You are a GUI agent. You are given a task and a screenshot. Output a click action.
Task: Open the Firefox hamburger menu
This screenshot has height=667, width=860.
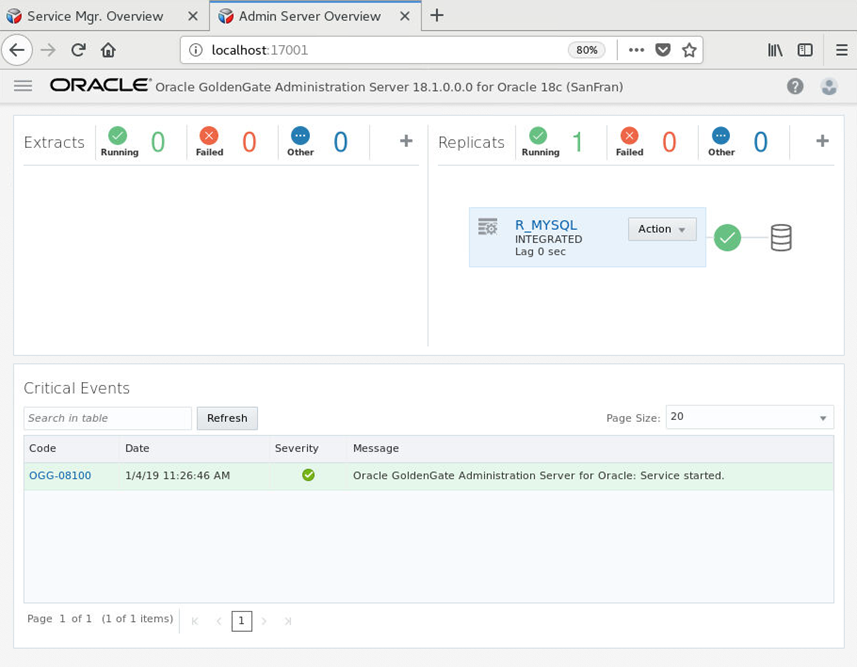[x=841, y=50]
